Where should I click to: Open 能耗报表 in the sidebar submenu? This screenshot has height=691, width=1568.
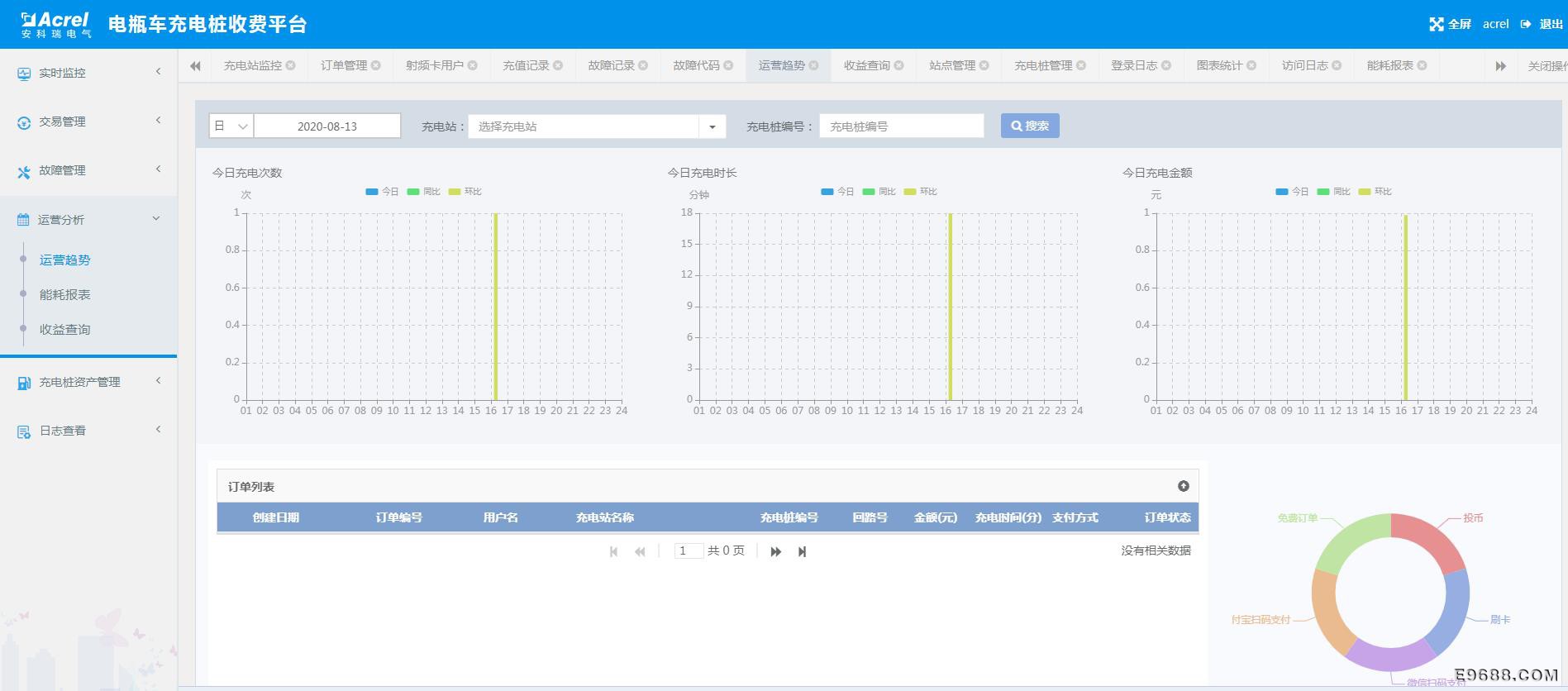[x=65, y=295]
